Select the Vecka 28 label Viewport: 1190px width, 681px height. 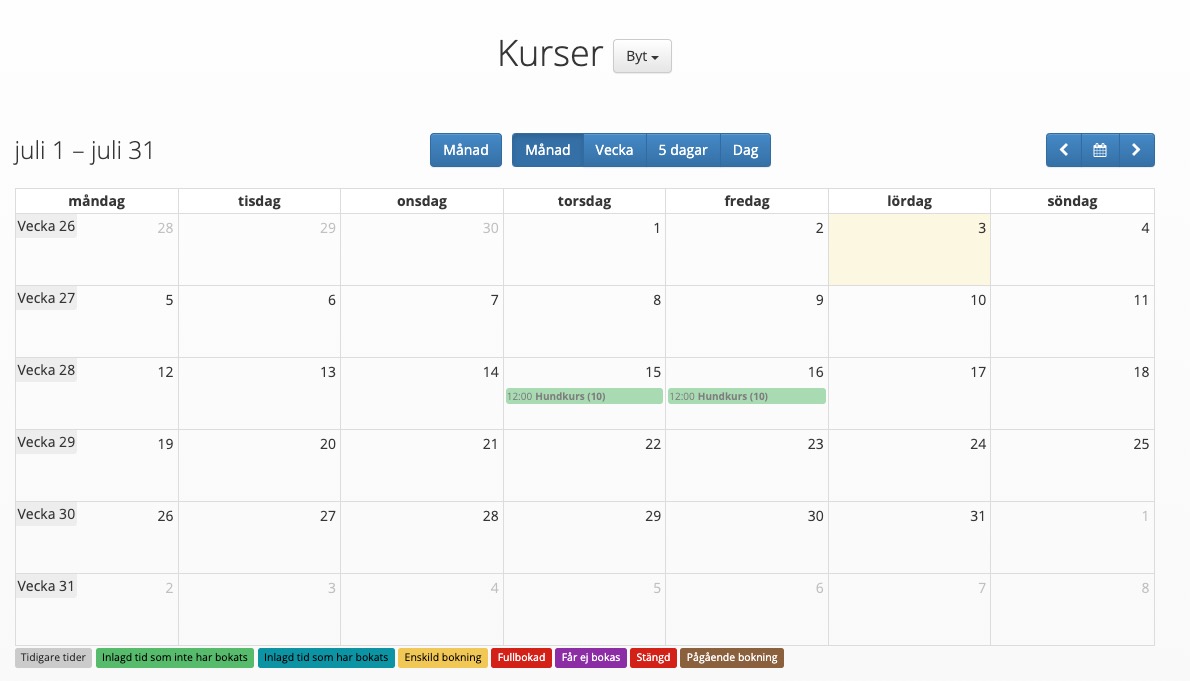[x=46, y=370]
